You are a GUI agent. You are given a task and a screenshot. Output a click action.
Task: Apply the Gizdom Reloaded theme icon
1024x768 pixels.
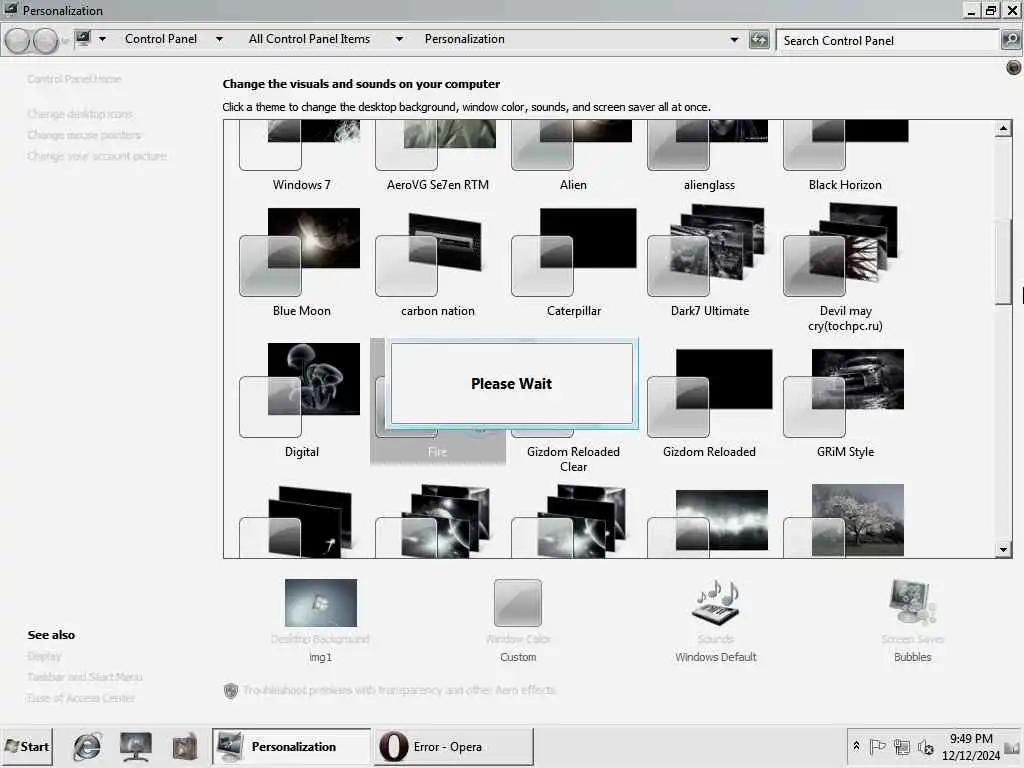tap(710, 393)
